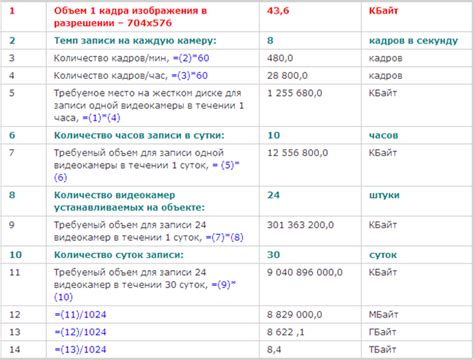This screenshot has width=474, height=360.
Task: Click the value 8 622 ,1
Action: (x=286, y=332)
